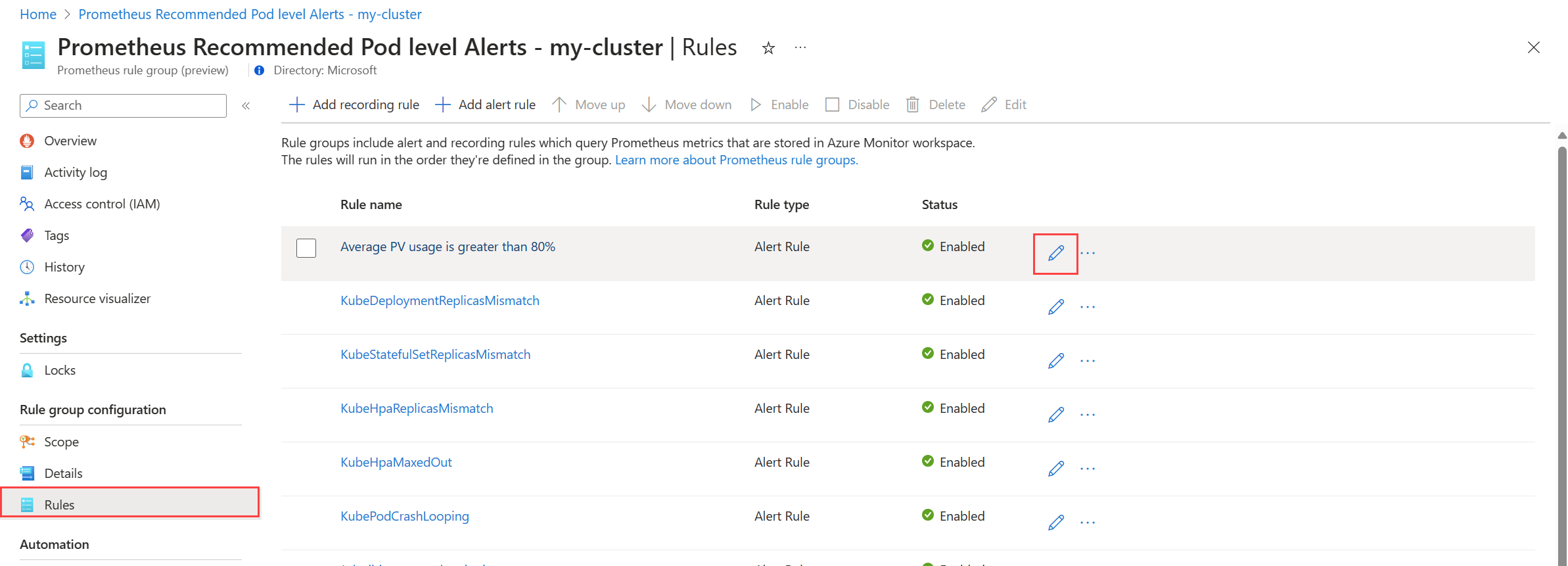The width and height of the screenshot is (1568, 566).
Task: Click the Move up arrow icon
Action: point(559,105)
